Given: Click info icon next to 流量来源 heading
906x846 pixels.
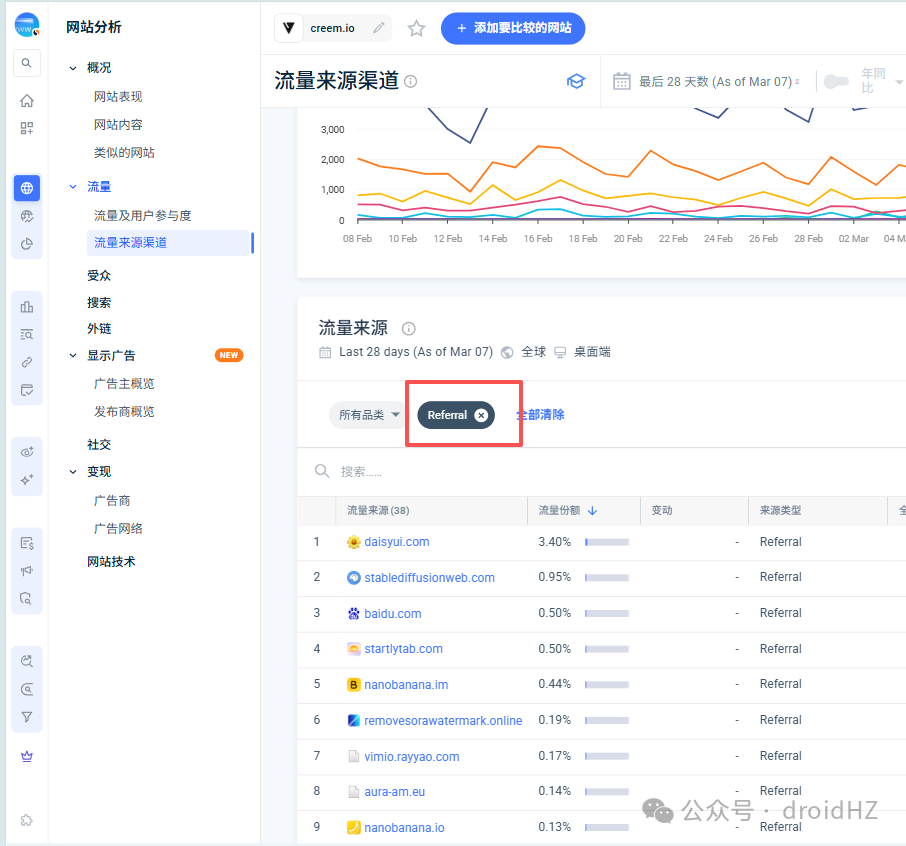Looking at the screenshot, I should pos(409,329).
